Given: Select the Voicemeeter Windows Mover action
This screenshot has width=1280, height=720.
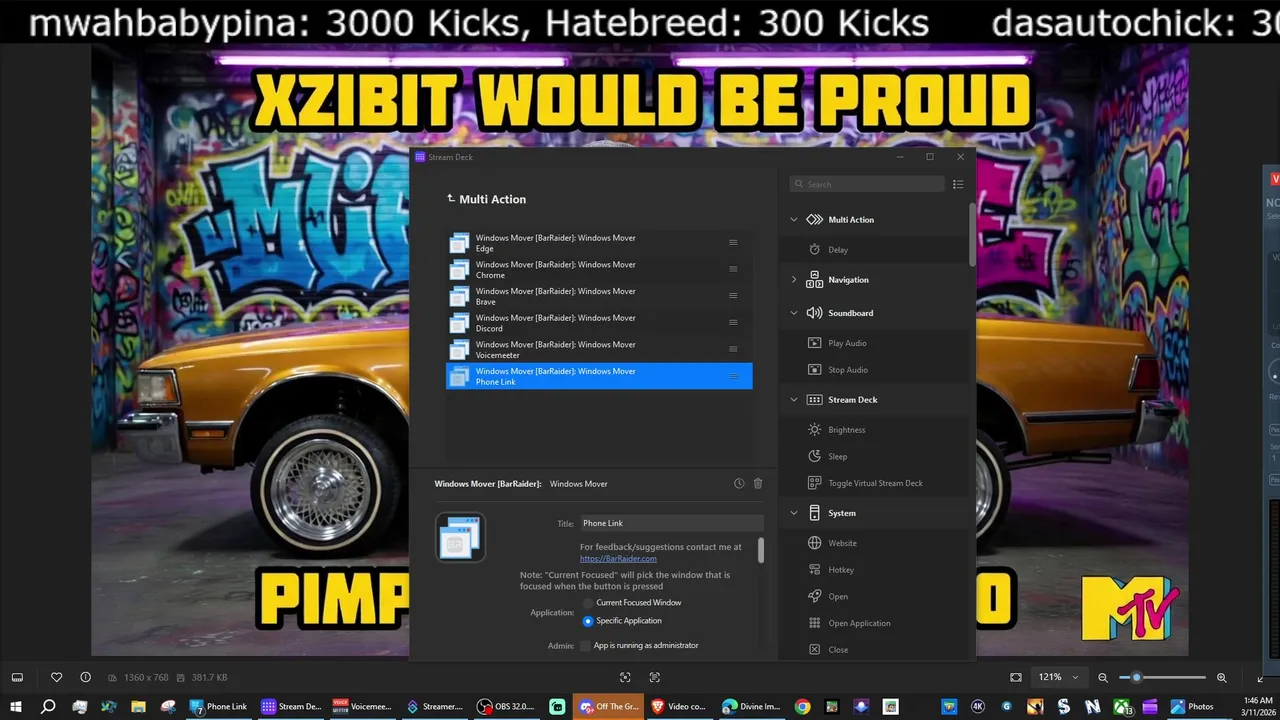Looking at the screenshot, I should (598, 349).
